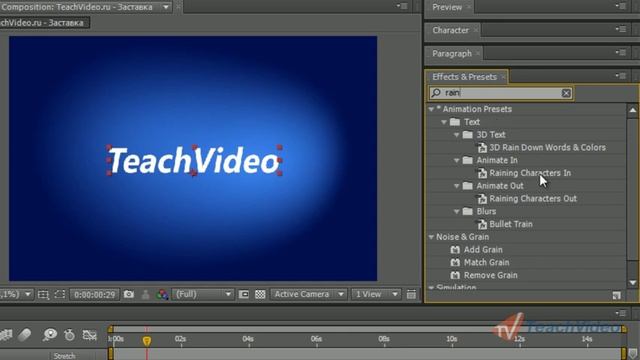
Task: Click the Stretch column header
Action: click(x=64, y=356)
